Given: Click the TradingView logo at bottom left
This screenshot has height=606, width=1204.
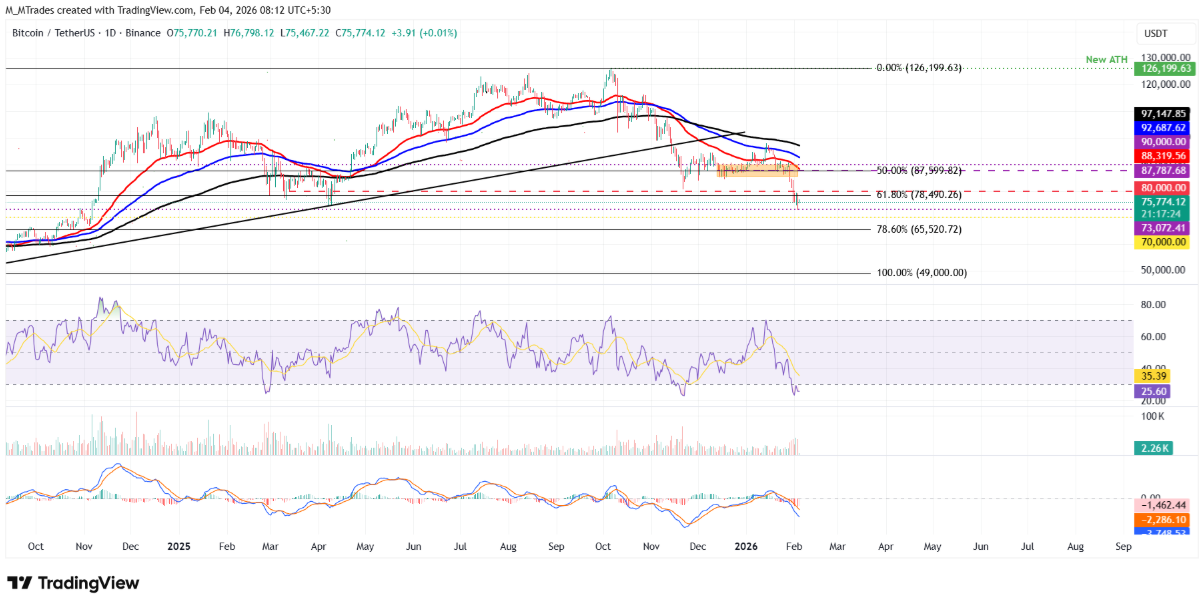Looking at the screenshot, I should tap(73, 583).
